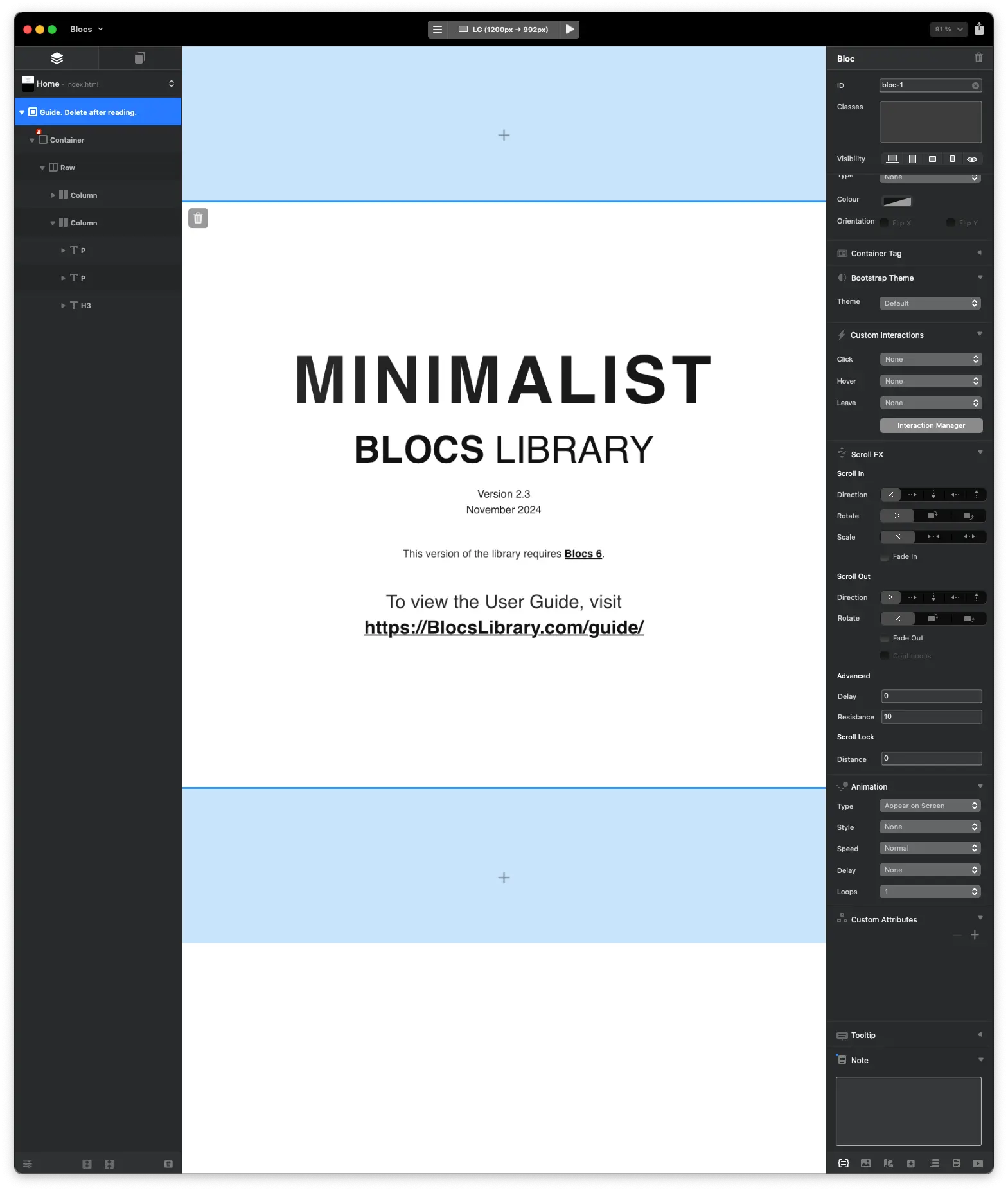The image size is (1008, 1191).
Task: Expand all layers icon in tree footer
Action: (87, 1164)
